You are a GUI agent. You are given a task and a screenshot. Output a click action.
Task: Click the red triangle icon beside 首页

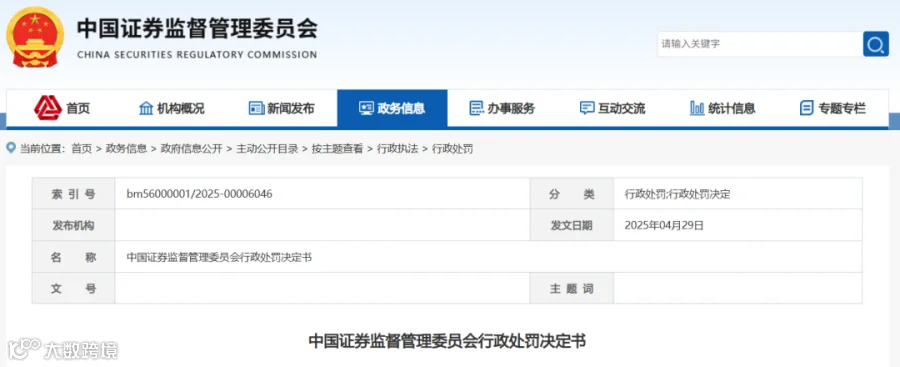point(48,107)
